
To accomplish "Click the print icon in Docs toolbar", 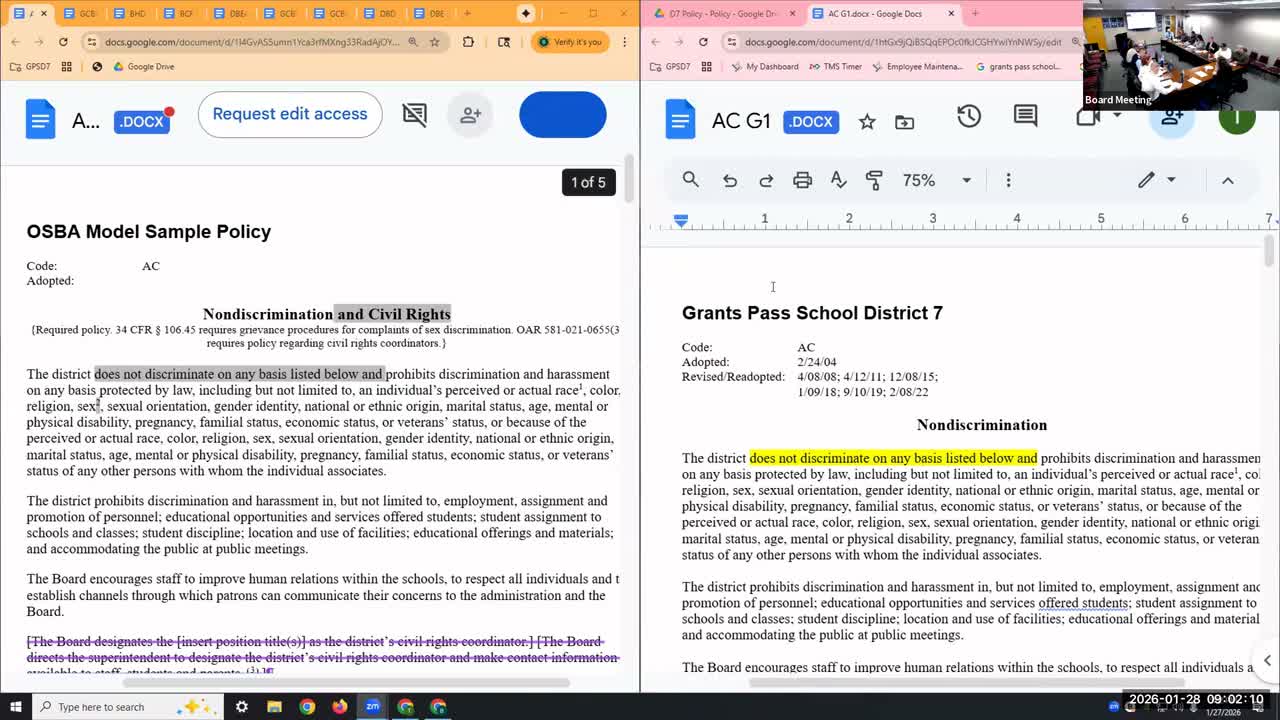I will point(802,180).
